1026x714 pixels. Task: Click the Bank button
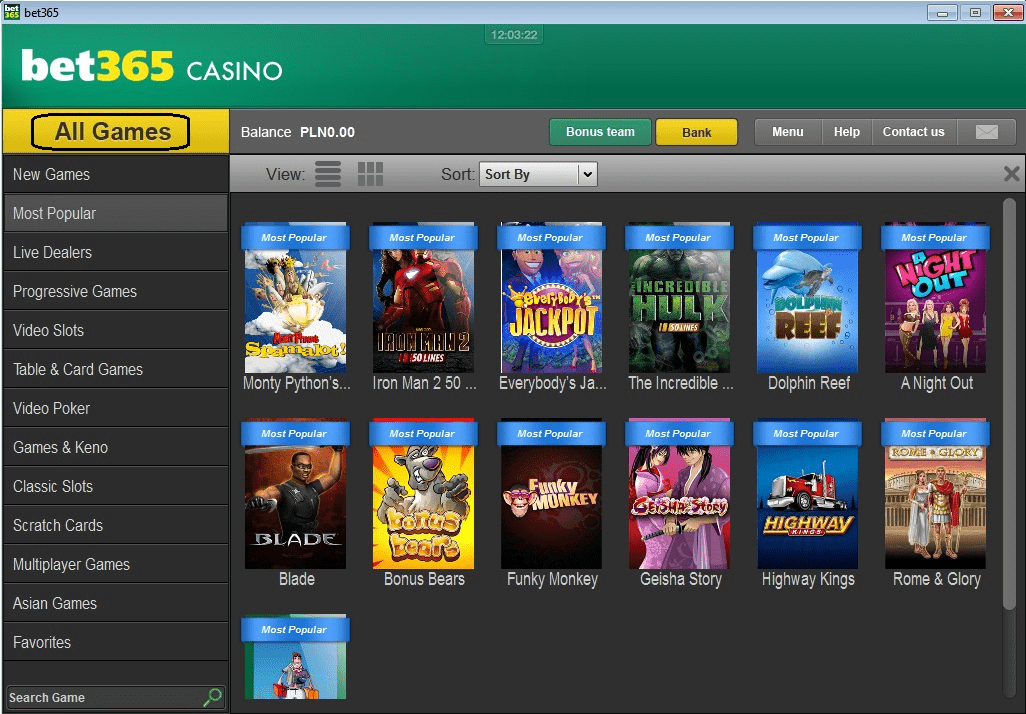(696, 131)
